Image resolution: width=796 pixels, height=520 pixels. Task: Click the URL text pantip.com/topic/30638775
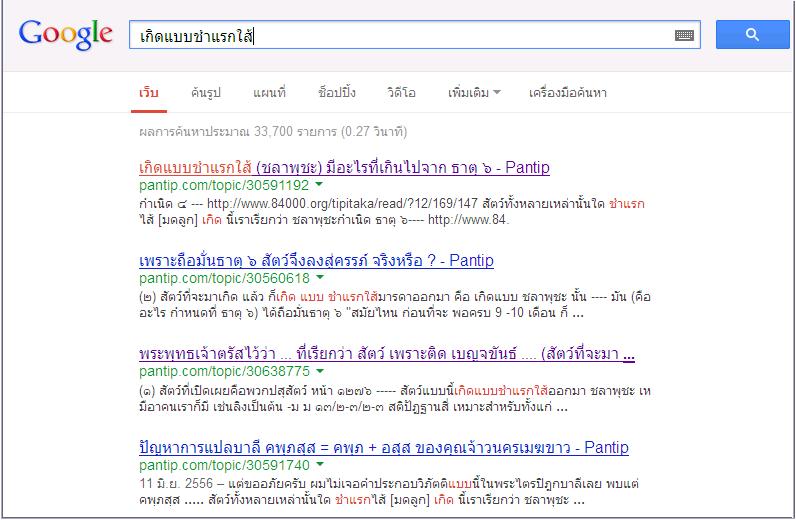coord(224,371)
